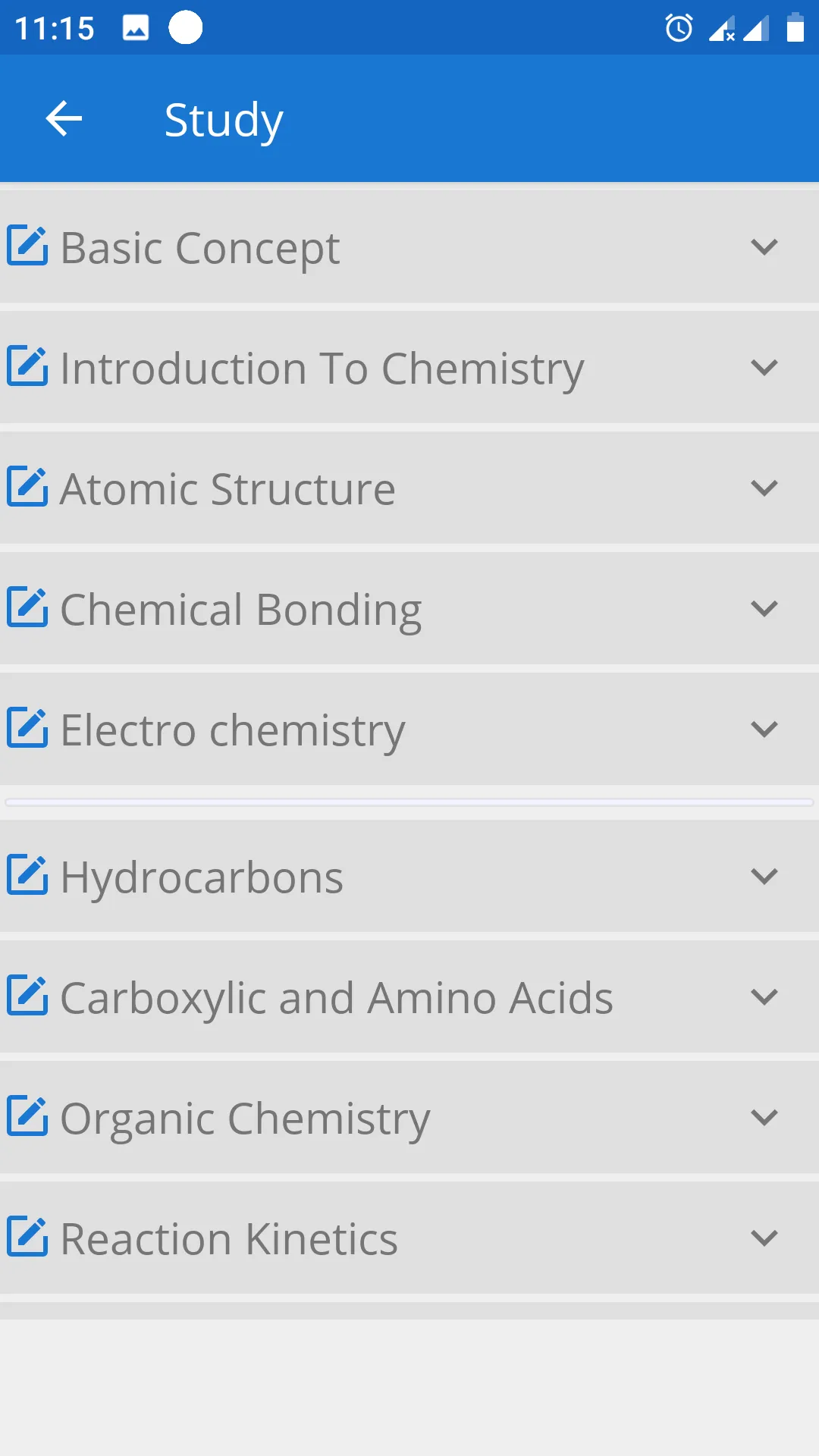This screenshot has height=1456, width=819.
Task: Open the Electro chemistry topic
Action: (x=409, y=729)
